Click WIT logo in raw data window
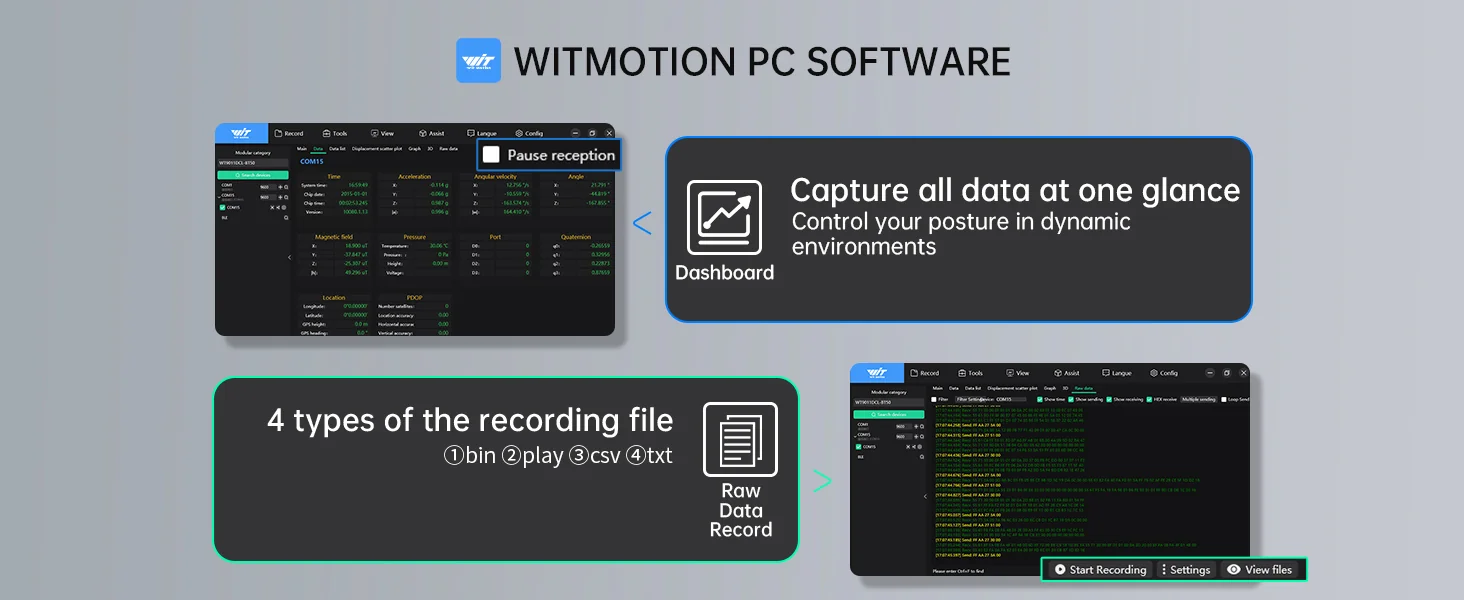Screen dimensions: 1464x600 [x=877, y=372]
